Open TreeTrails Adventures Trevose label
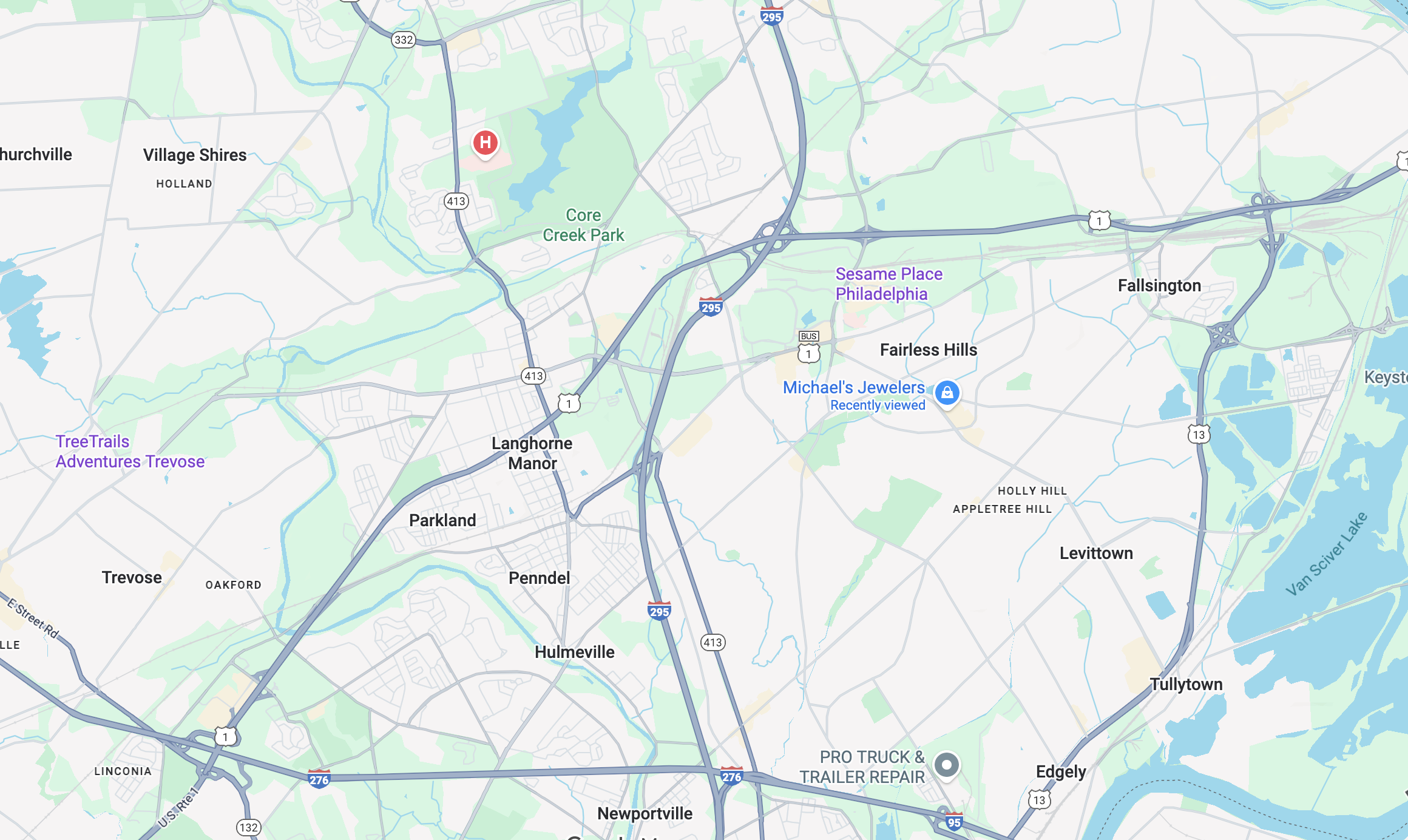Image resolution: width=1408 pixels, height=840 pixels. tap(130, 452)
